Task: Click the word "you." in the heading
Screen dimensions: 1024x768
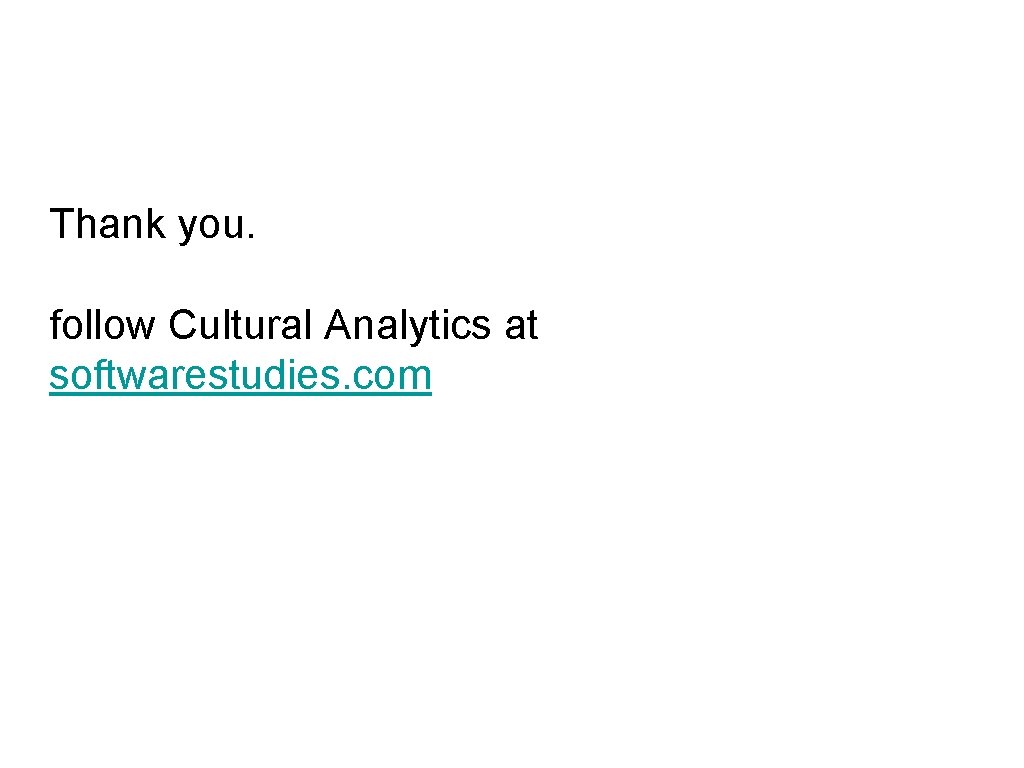Action: [x=217, y=226]
